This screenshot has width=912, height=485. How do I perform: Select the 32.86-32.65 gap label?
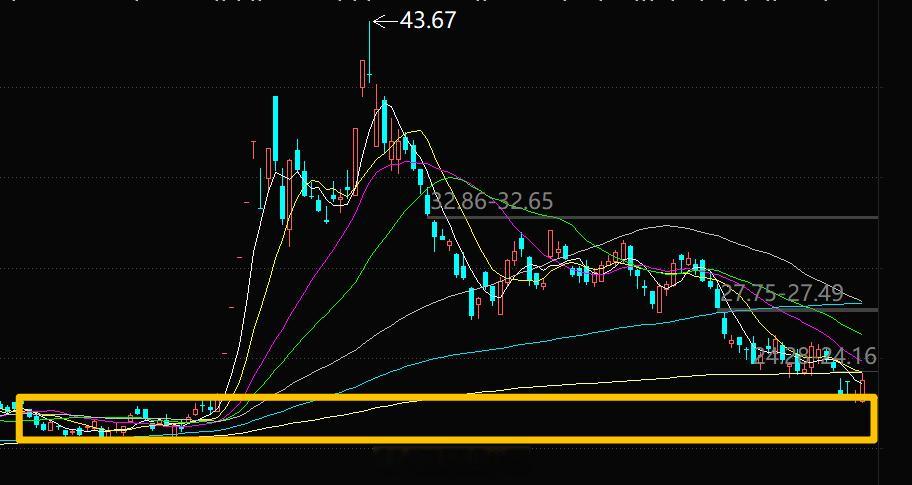(x=492, y=201)
